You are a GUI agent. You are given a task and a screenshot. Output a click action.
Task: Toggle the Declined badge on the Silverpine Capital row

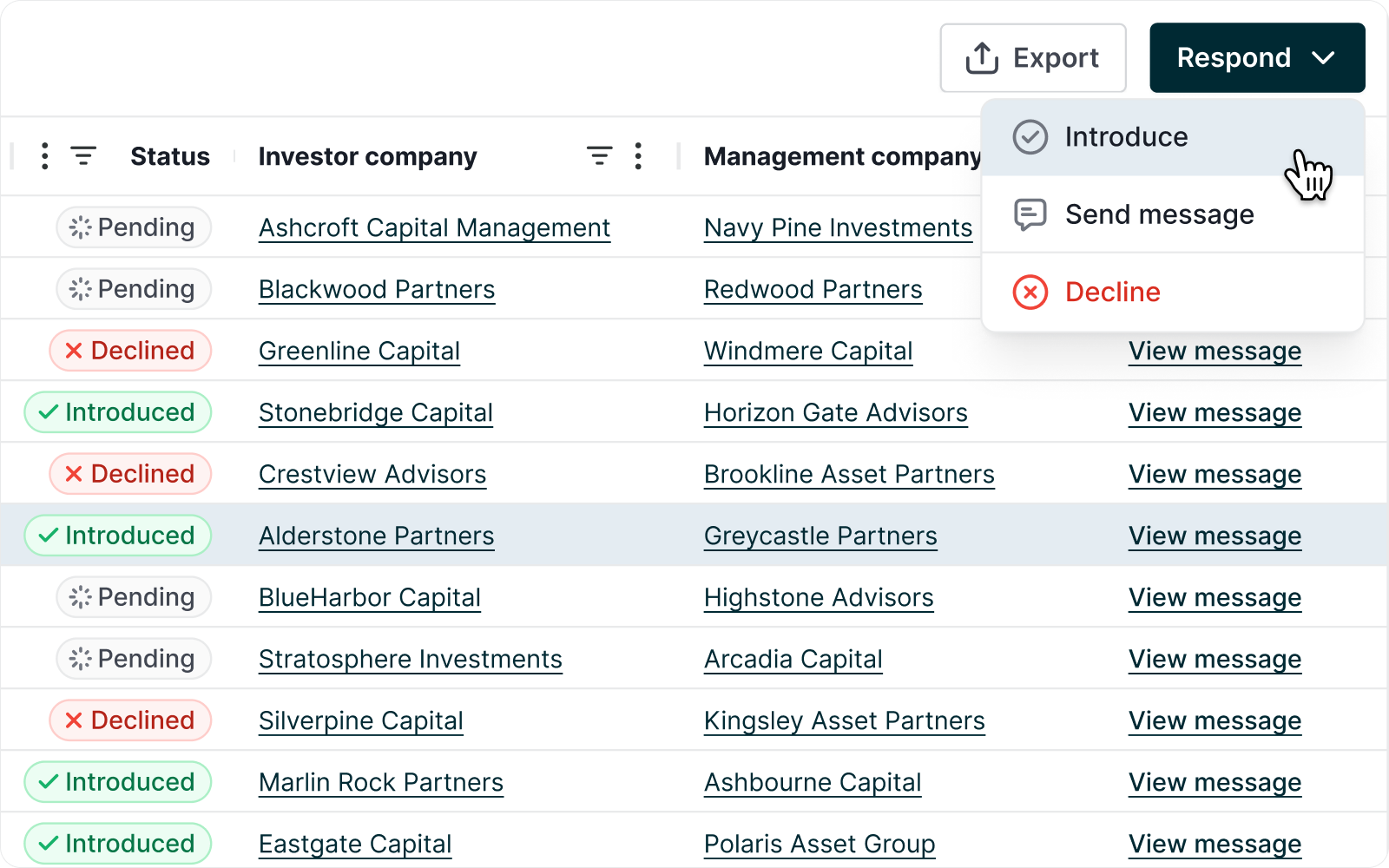(x=130, y=720)
